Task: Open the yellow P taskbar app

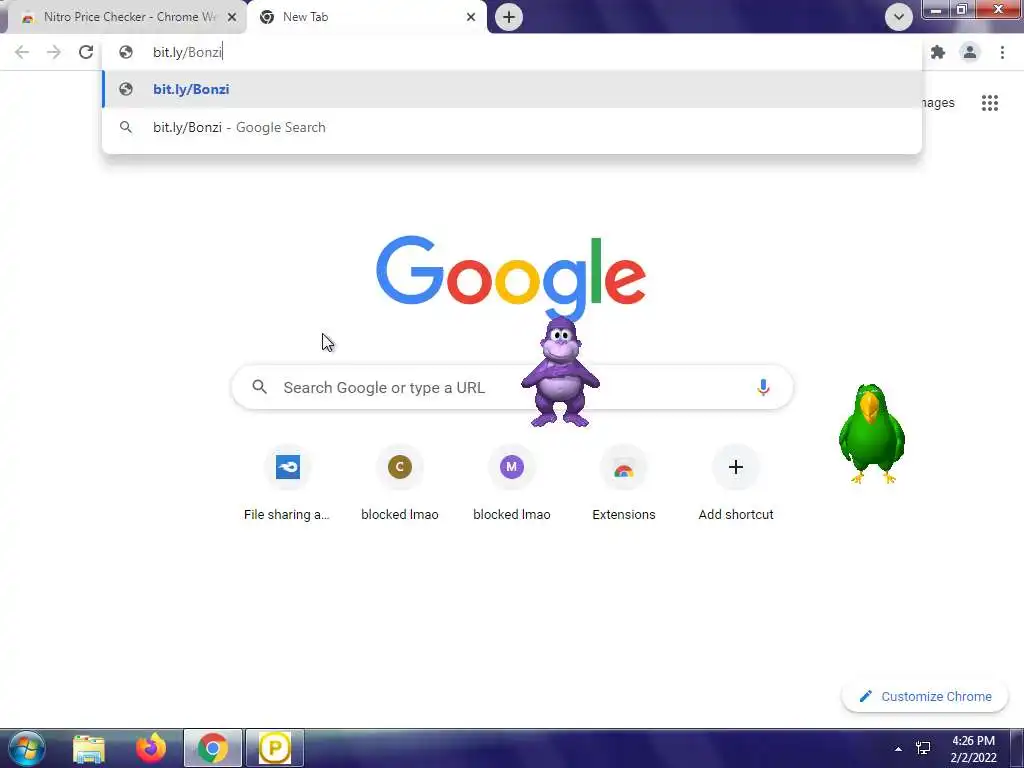Action: coord(275,748)
